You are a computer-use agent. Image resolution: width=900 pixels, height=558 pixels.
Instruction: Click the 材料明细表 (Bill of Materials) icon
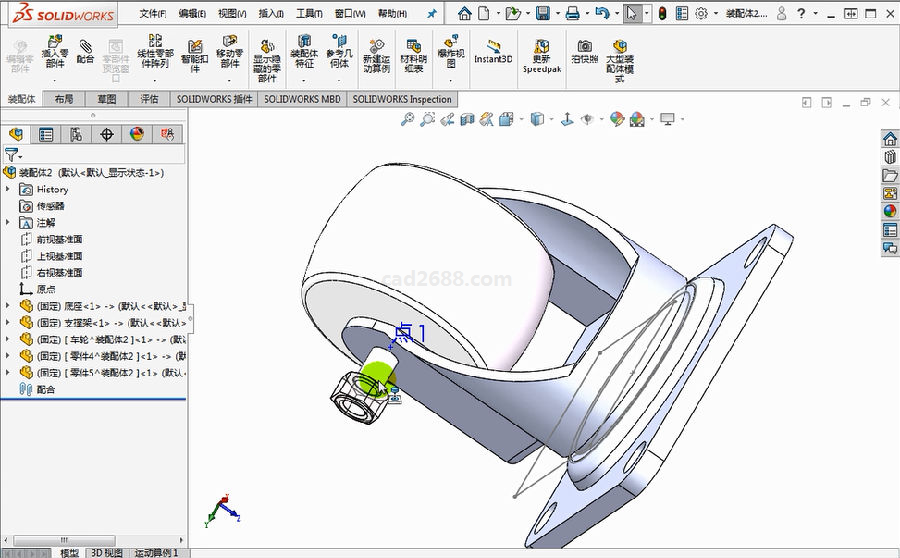(x=413, y=52)
